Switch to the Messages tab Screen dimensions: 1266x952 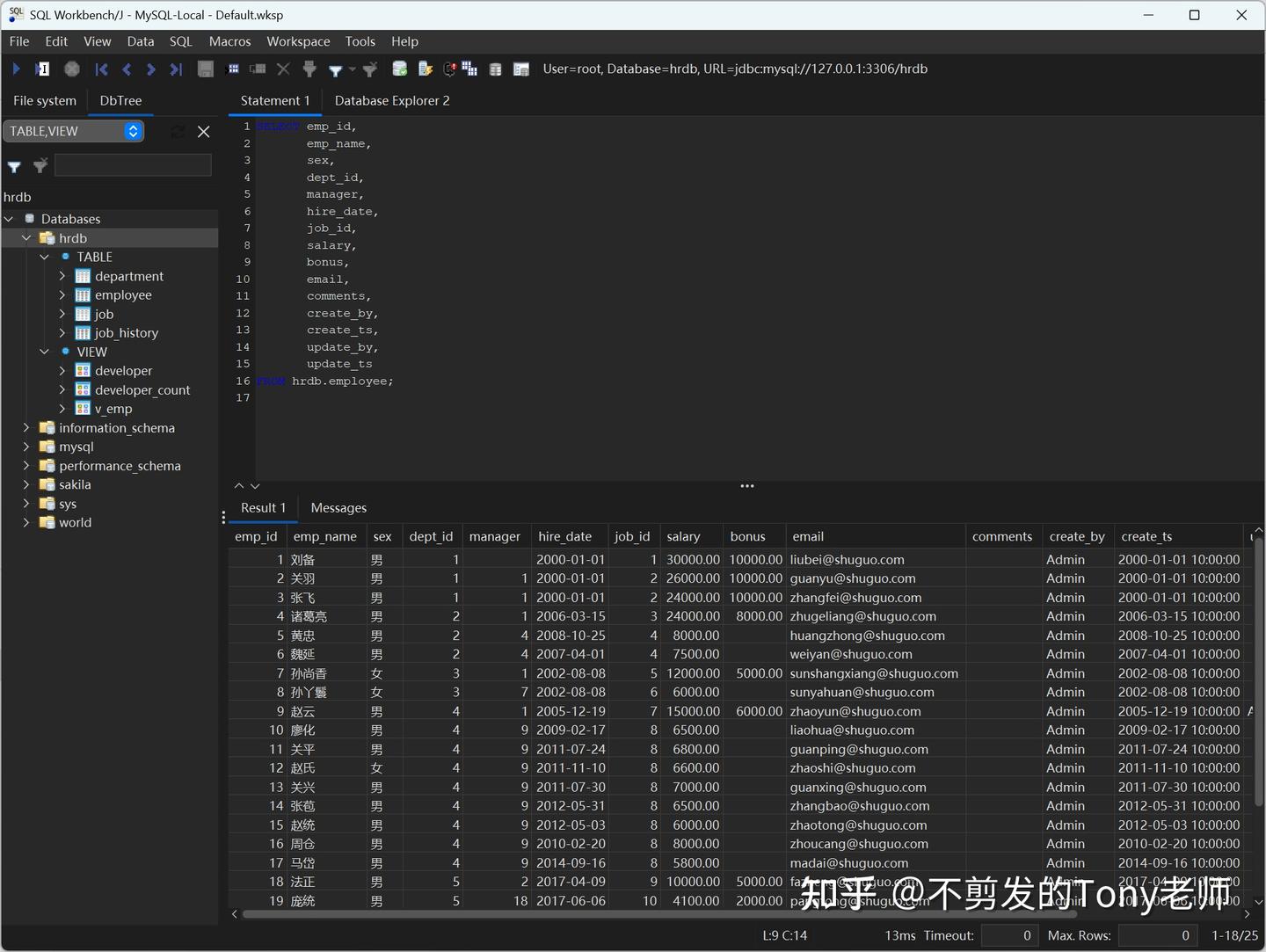click(338, 508)
